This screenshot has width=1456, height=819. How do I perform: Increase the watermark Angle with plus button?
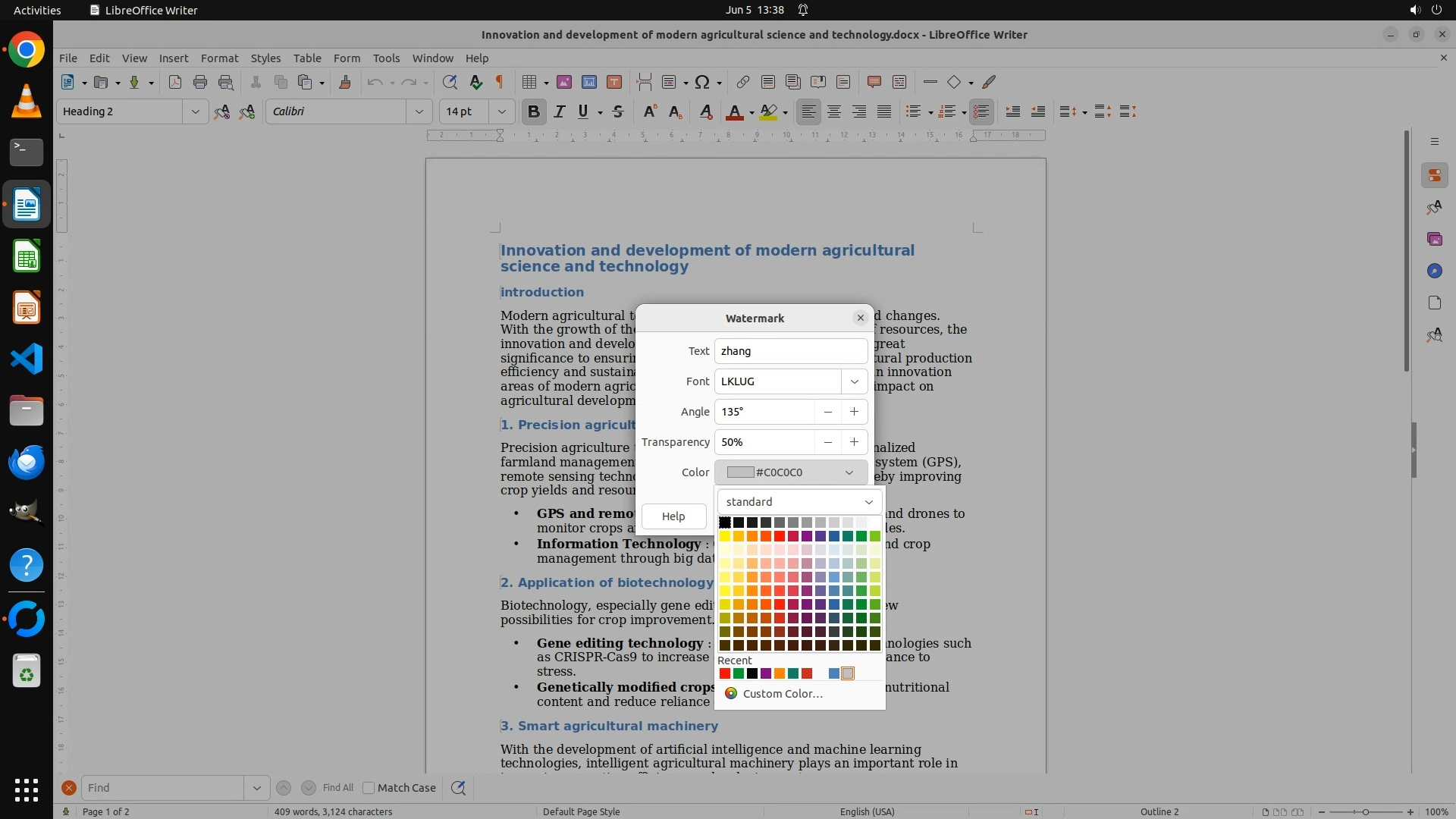tap(854, 412)
